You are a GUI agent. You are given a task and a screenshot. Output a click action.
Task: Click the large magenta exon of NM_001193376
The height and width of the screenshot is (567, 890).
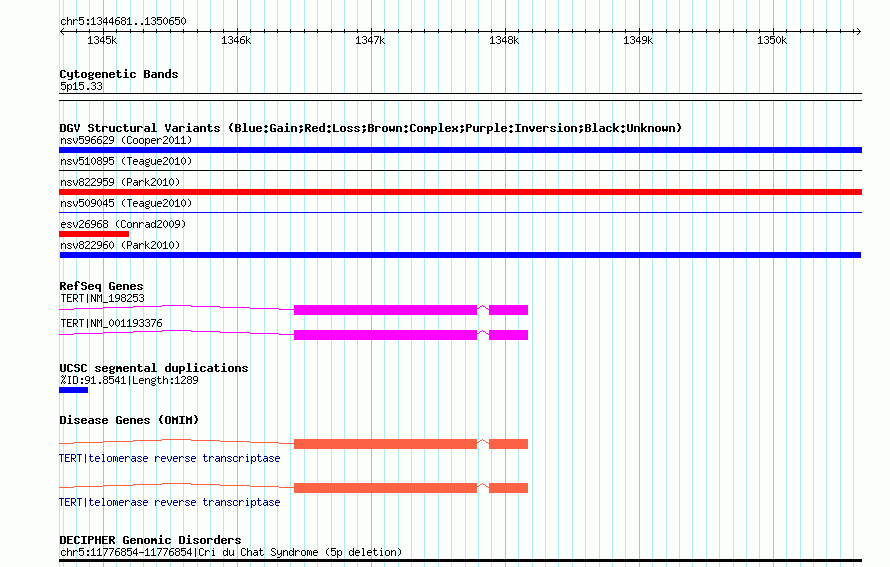(385, 335)
